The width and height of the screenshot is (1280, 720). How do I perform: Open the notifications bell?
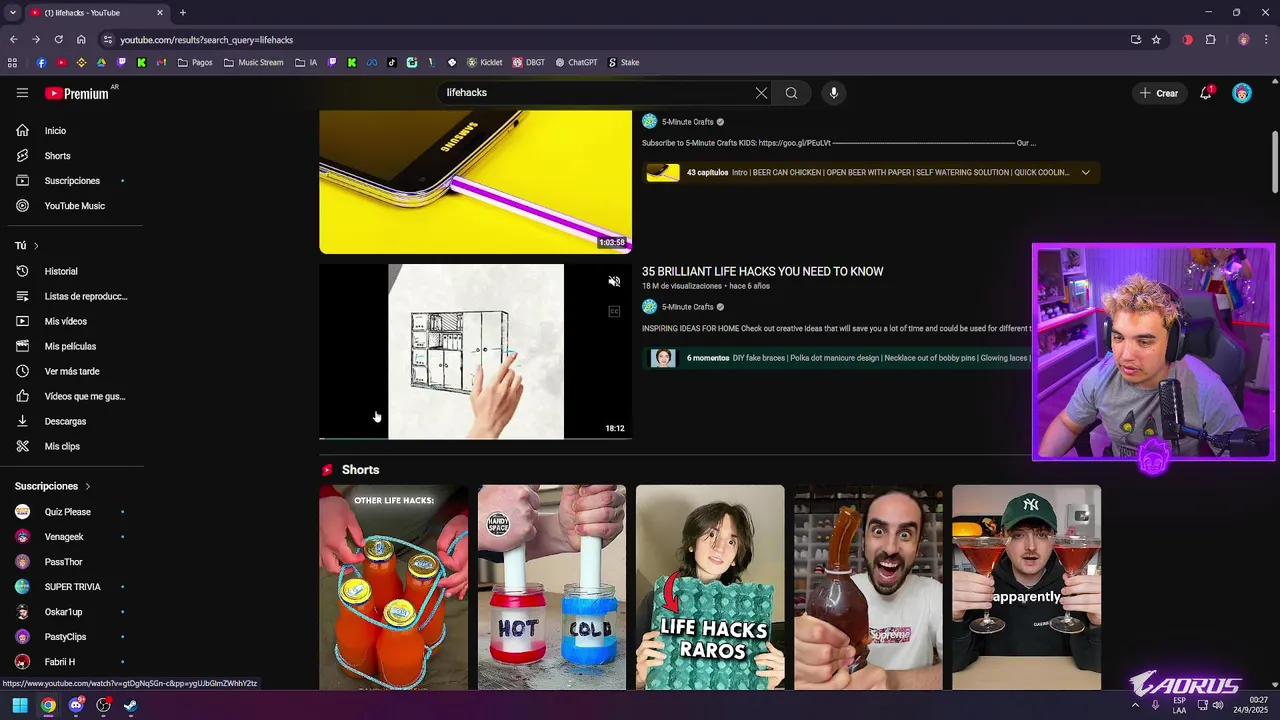point(1207,92)
